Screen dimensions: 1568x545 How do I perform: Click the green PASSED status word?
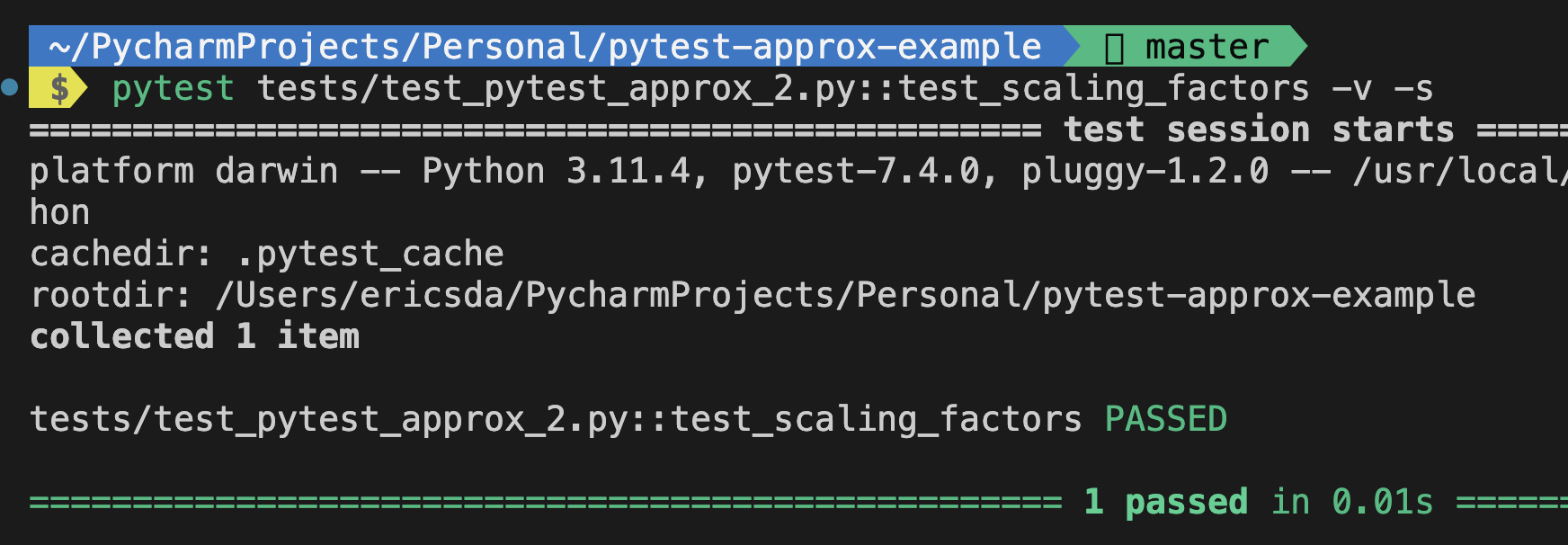(1166, 419)
